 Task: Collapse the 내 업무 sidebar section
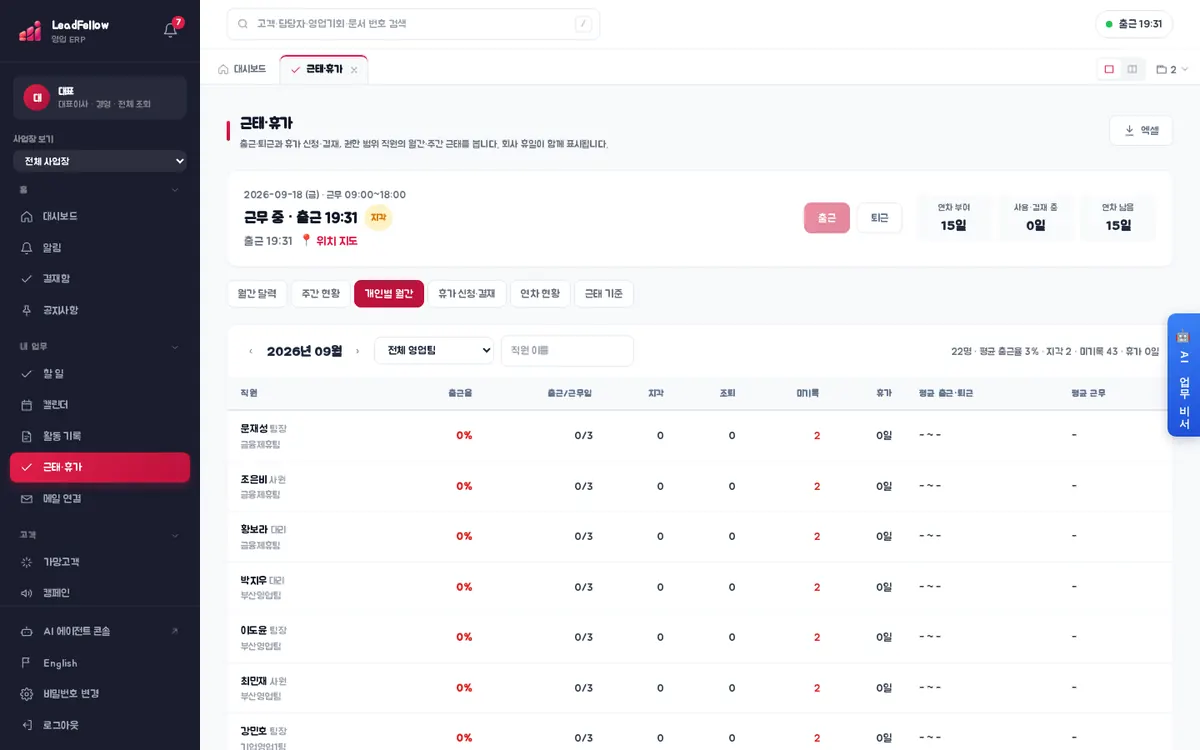pyautogui.click(x=100, y=347)
